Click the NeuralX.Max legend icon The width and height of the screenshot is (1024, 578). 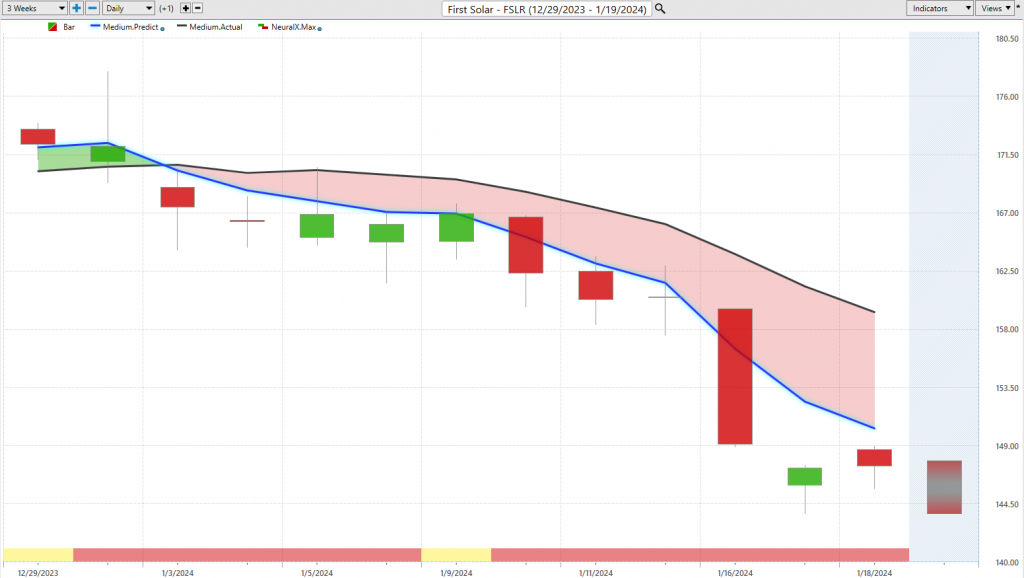[x=263, y=27]
